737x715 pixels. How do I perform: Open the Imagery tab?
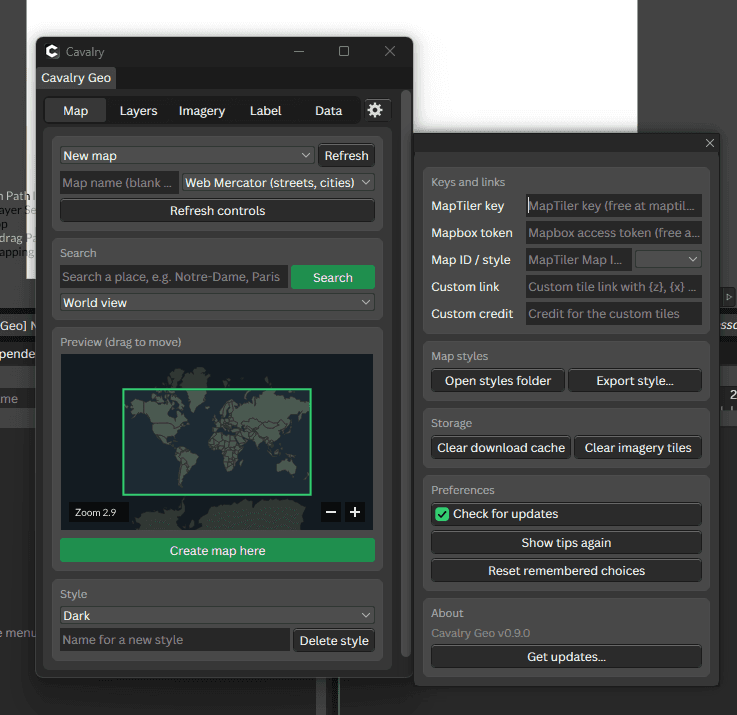pos(202,111)
